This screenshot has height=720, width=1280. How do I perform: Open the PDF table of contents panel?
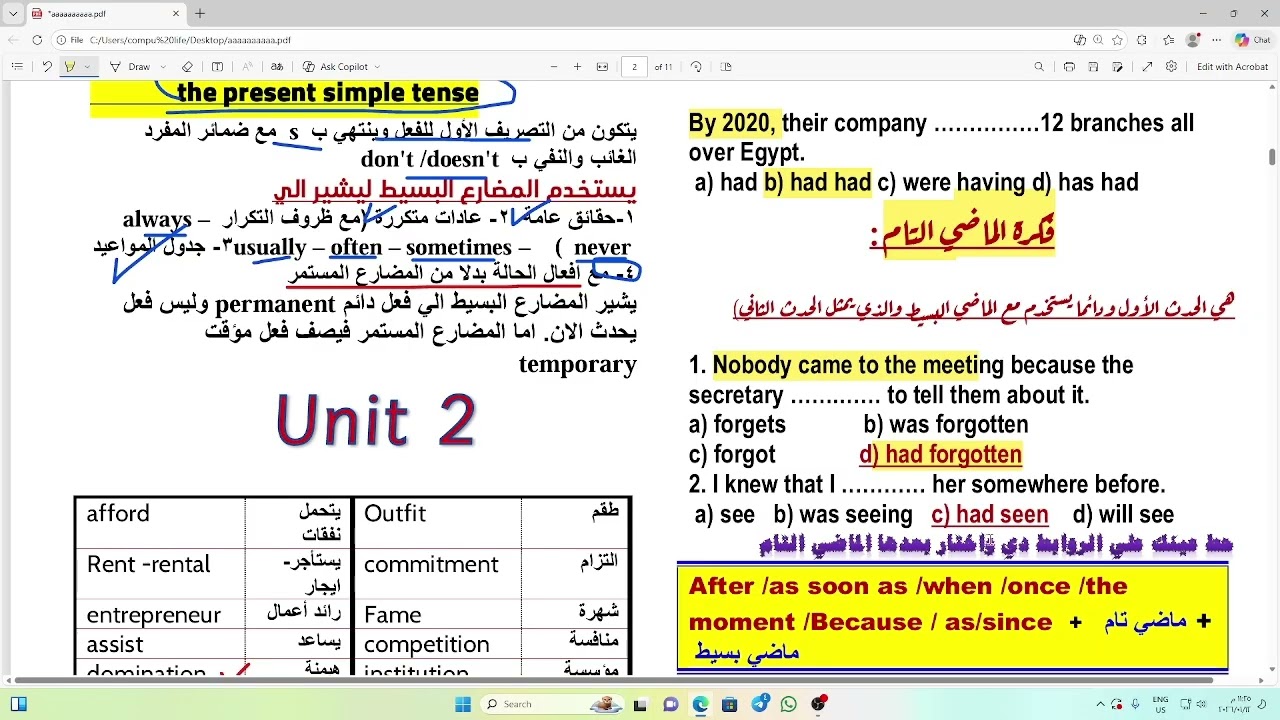(17, 67)
